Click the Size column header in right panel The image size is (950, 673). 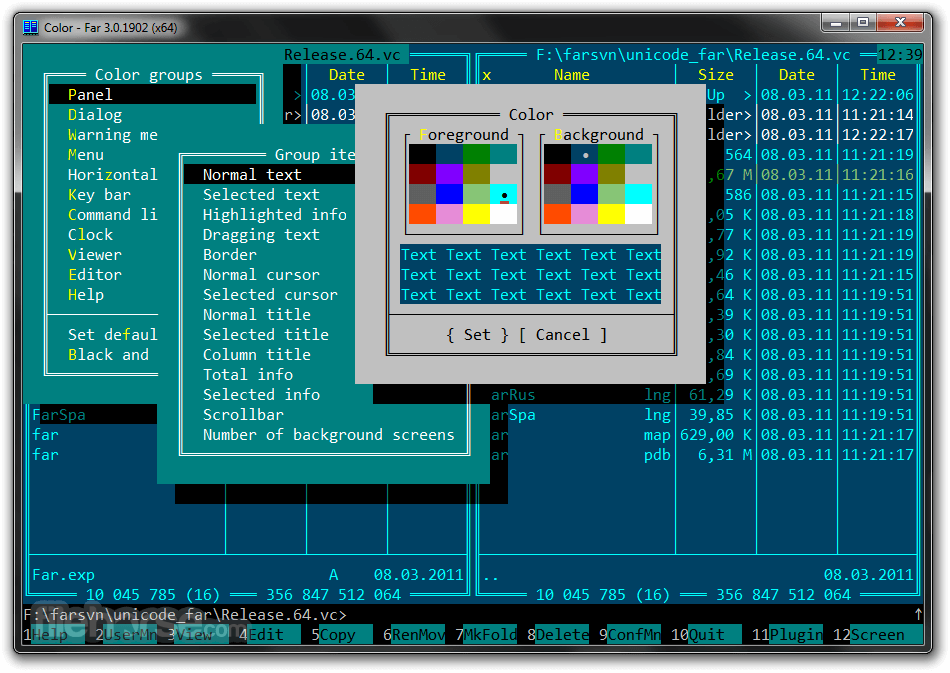(716, 75)
